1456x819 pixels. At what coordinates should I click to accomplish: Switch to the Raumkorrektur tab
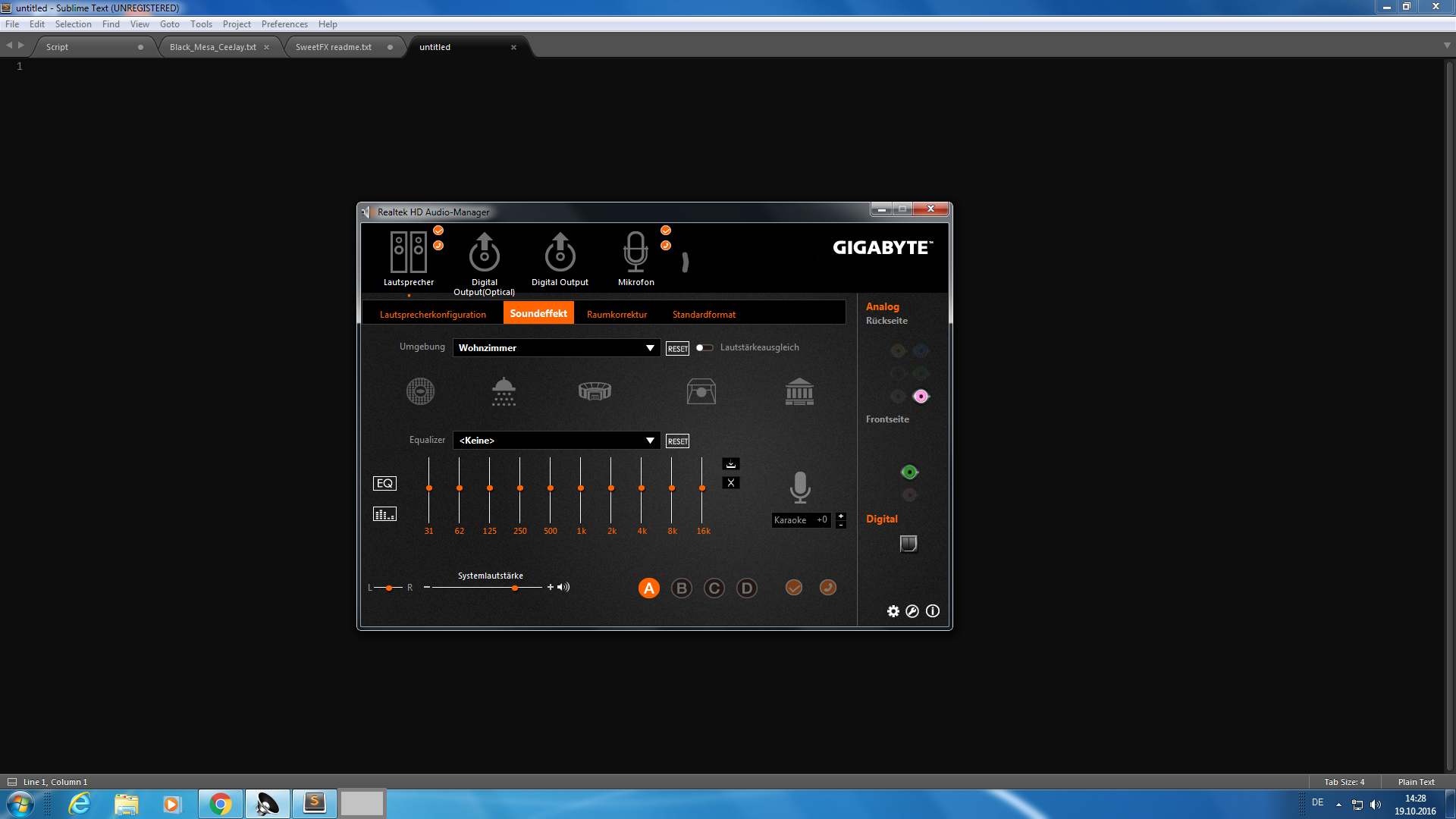tap(617, 315)
